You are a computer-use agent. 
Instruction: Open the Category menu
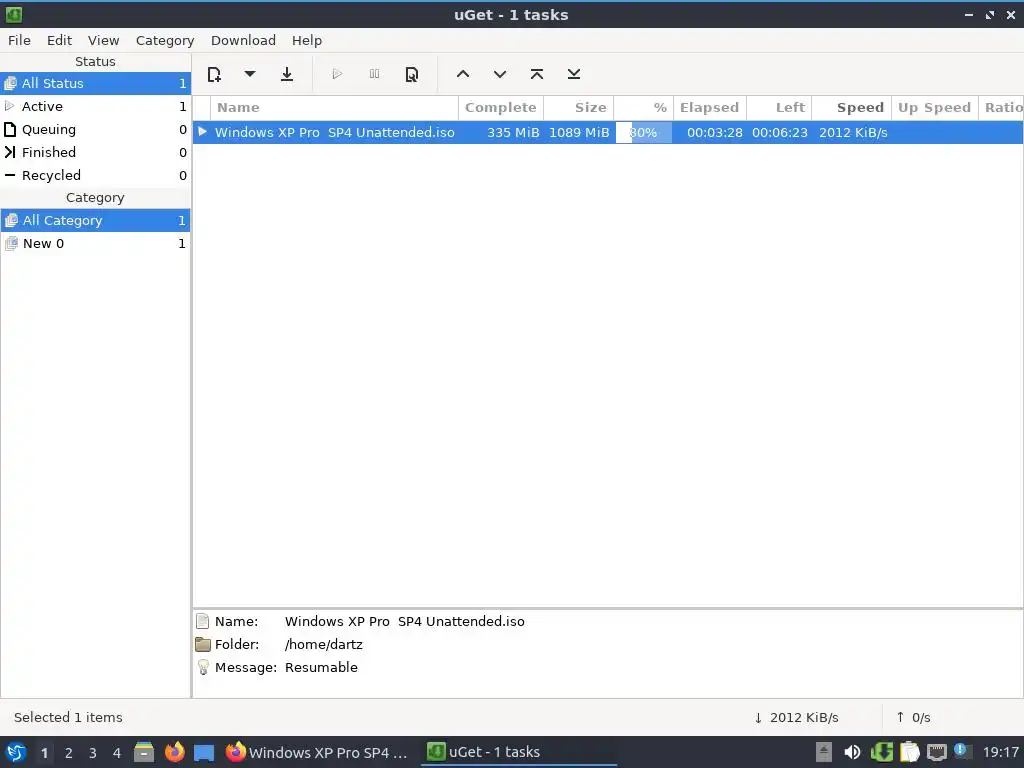click(x=165, y=40)
